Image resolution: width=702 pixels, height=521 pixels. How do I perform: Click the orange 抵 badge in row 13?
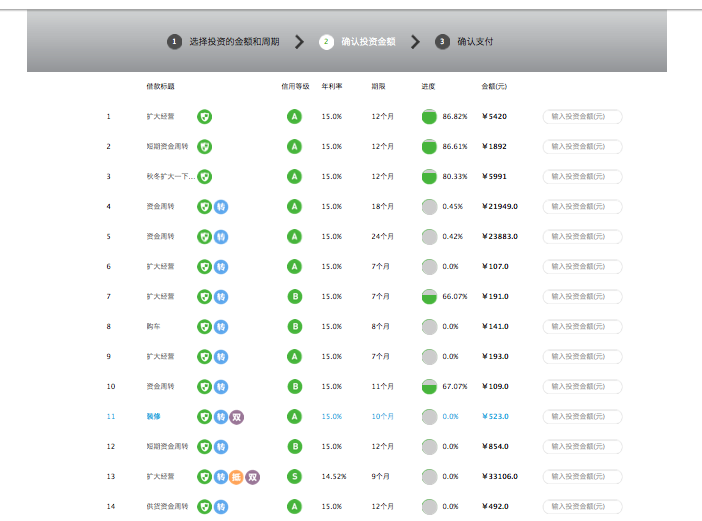tap(237, 477)
